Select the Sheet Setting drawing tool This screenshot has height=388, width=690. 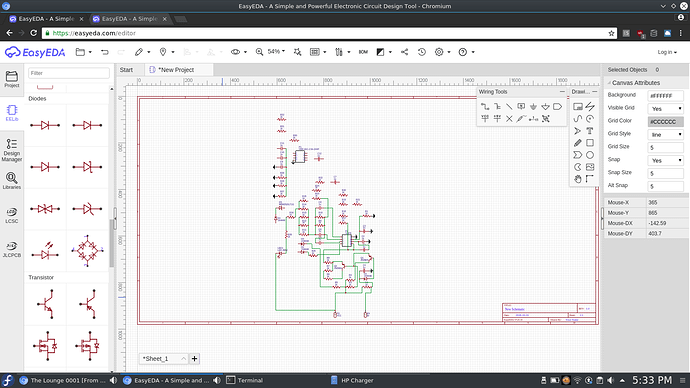(578, 106)
